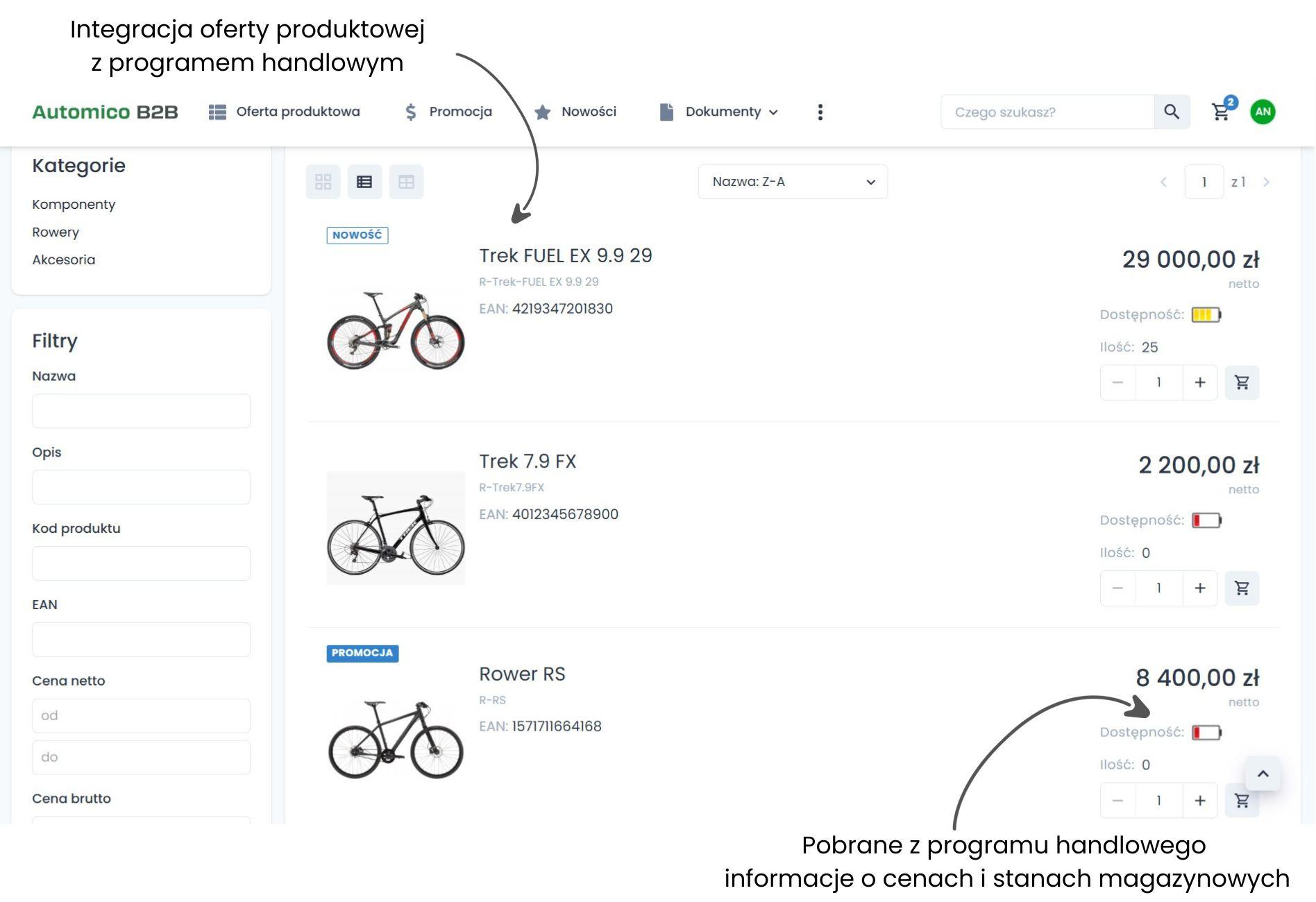Increase quantity for Trek FUEL EX 9.9 29

(1200, 382)
